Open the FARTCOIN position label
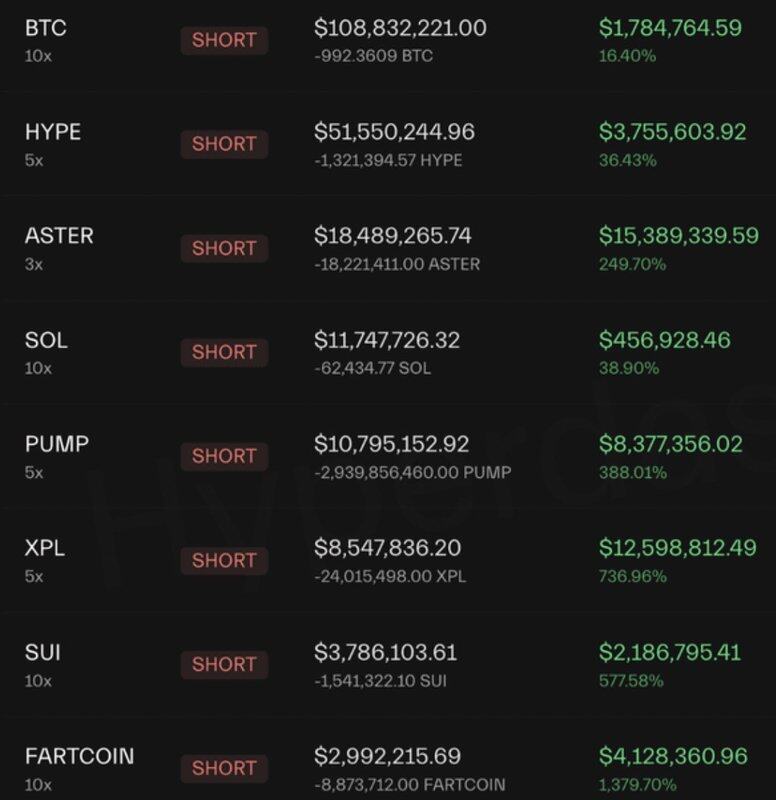The image size is (776, 800). point(79,756)
